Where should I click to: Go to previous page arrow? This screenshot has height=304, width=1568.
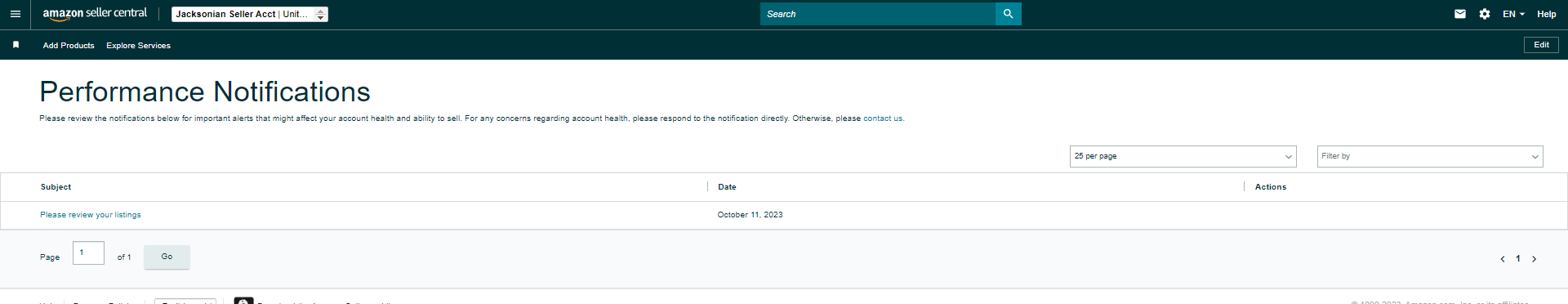[x=1503, y=259]
